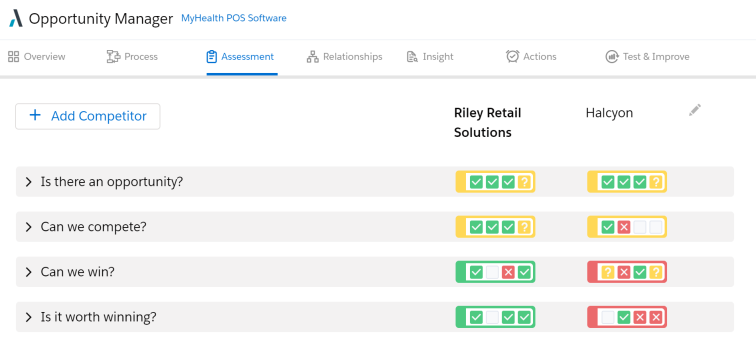This screenshot has height=362, width=756.
Task: Click the Process flow icon
Action: 113,57
